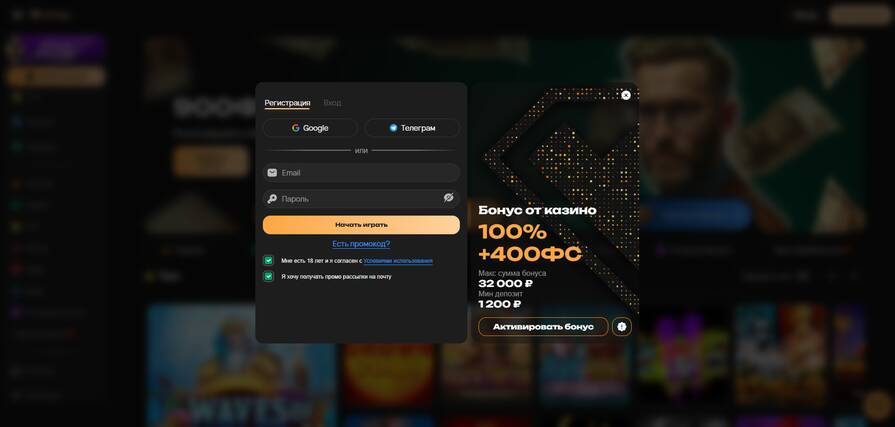Click the key icon in password field
This screenshot has width=895, height=427.
(x=272, y=199)
